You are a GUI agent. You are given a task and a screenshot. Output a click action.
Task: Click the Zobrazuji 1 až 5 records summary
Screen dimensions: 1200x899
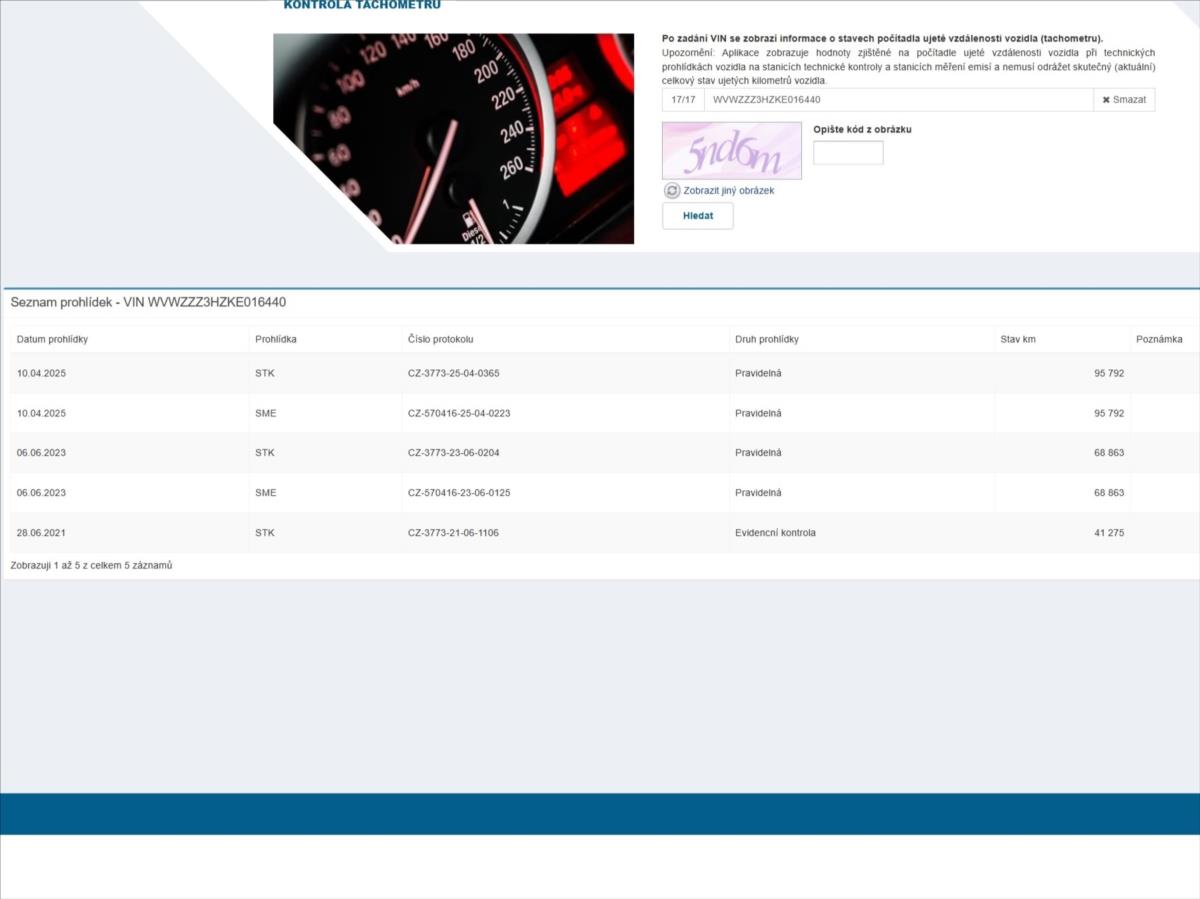91,566
